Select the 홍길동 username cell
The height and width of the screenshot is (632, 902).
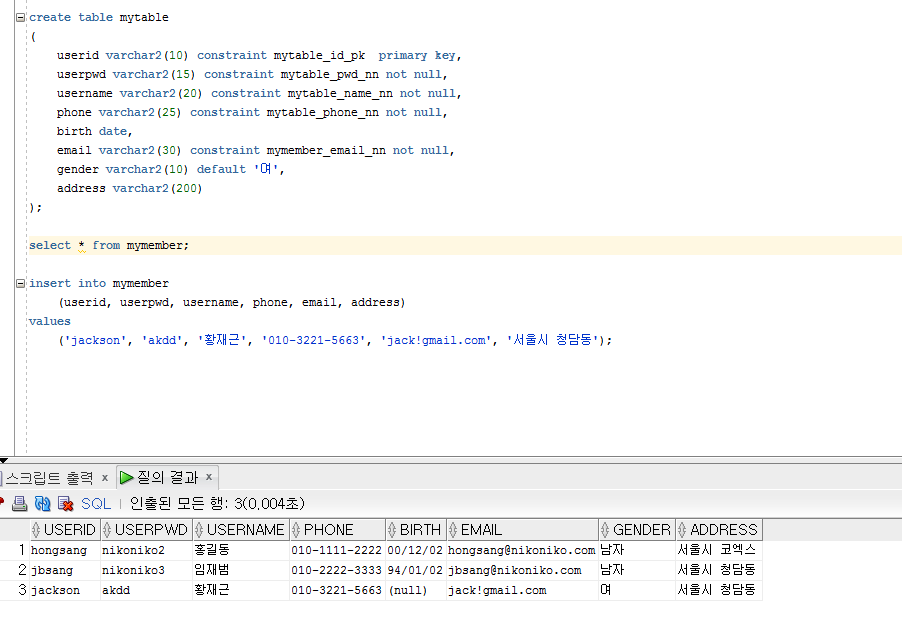pos(241,550)
